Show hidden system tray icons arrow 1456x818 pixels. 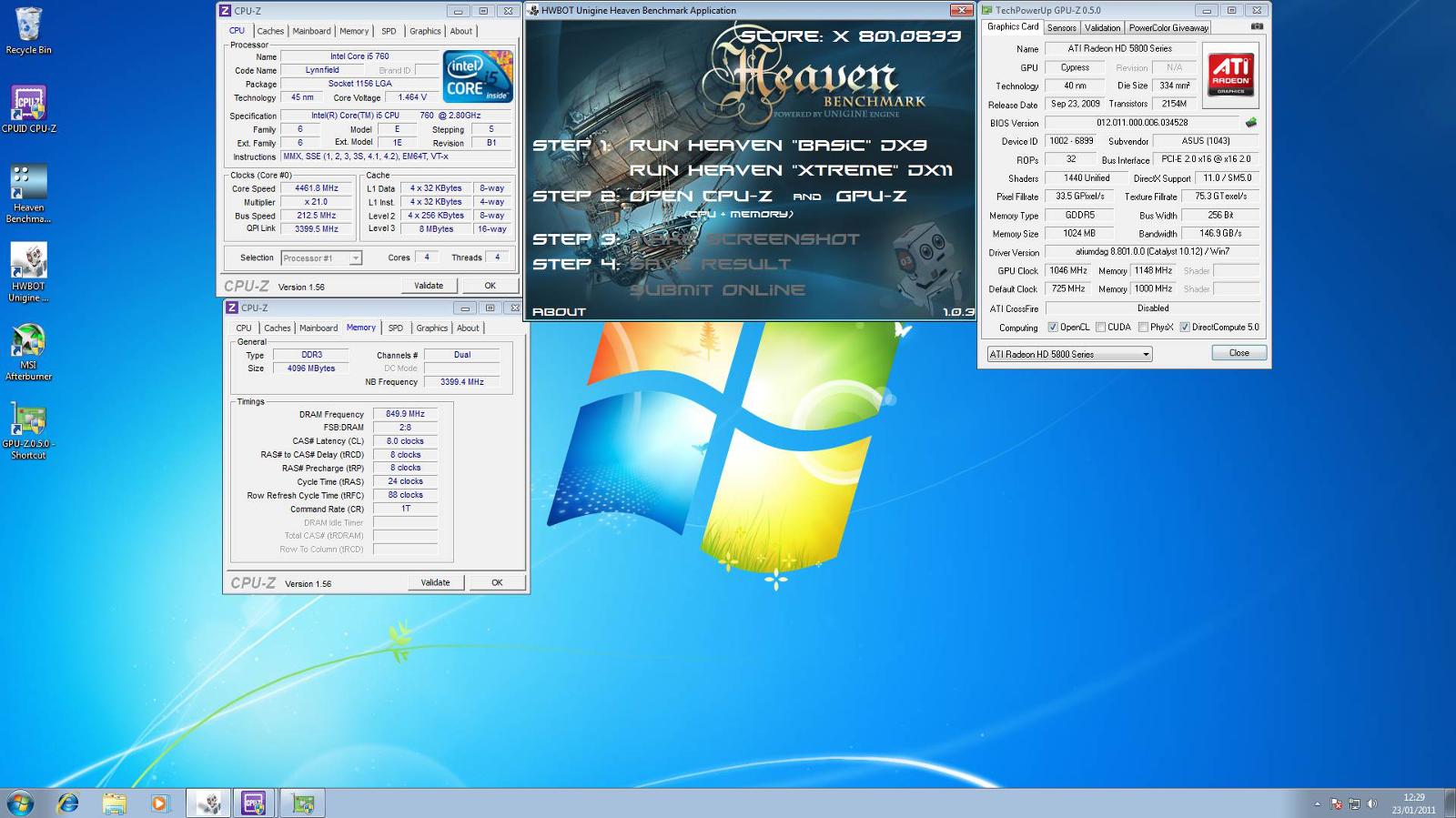click(1317, 804)
